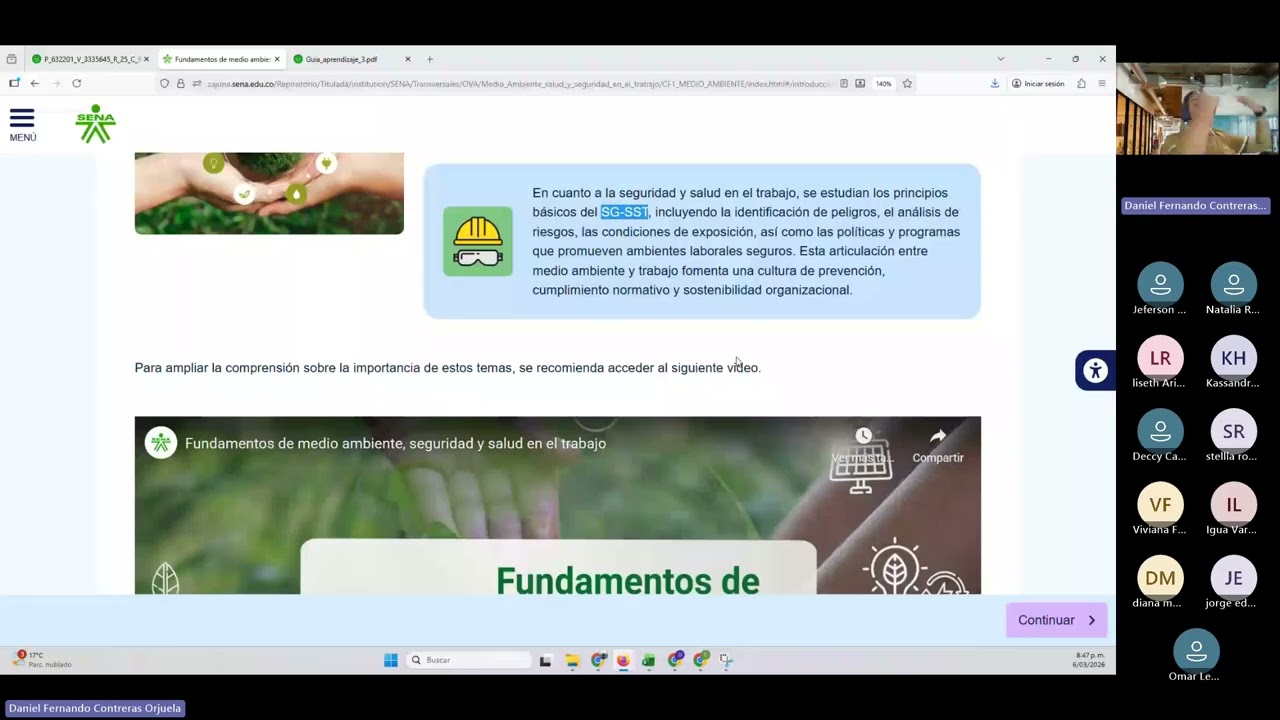
Task: Toggle reader view icon in address bar
Action: pos(844,84)
